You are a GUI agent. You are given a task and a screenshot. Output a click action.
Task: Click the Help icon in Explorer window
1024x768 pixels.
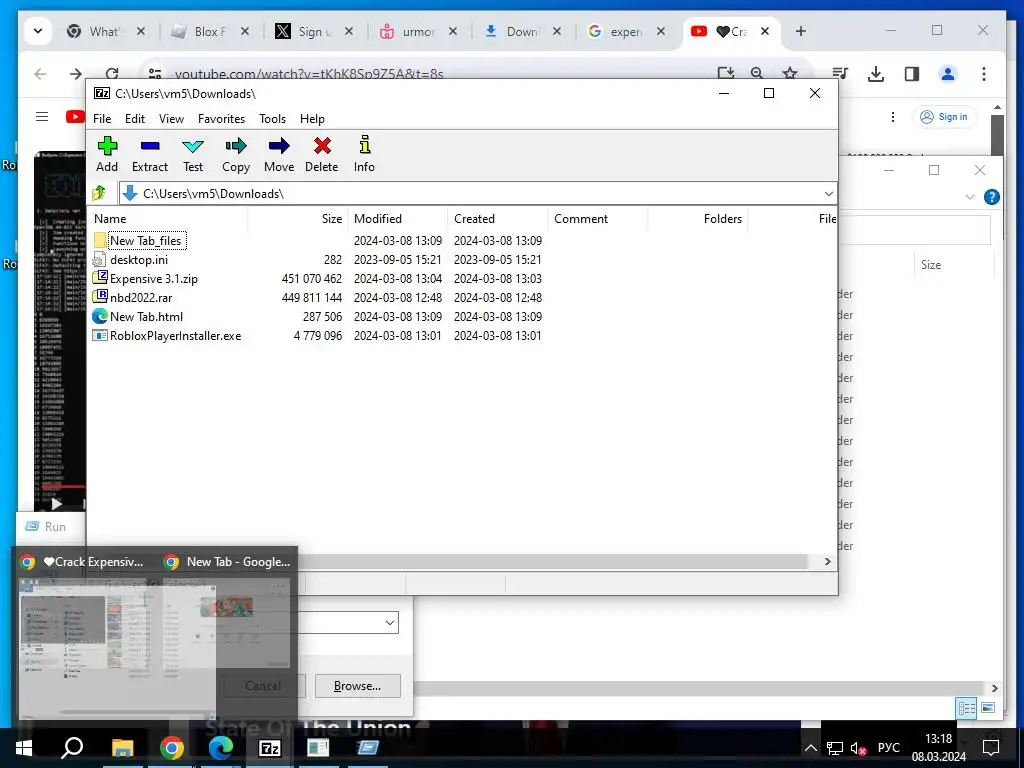991,197
